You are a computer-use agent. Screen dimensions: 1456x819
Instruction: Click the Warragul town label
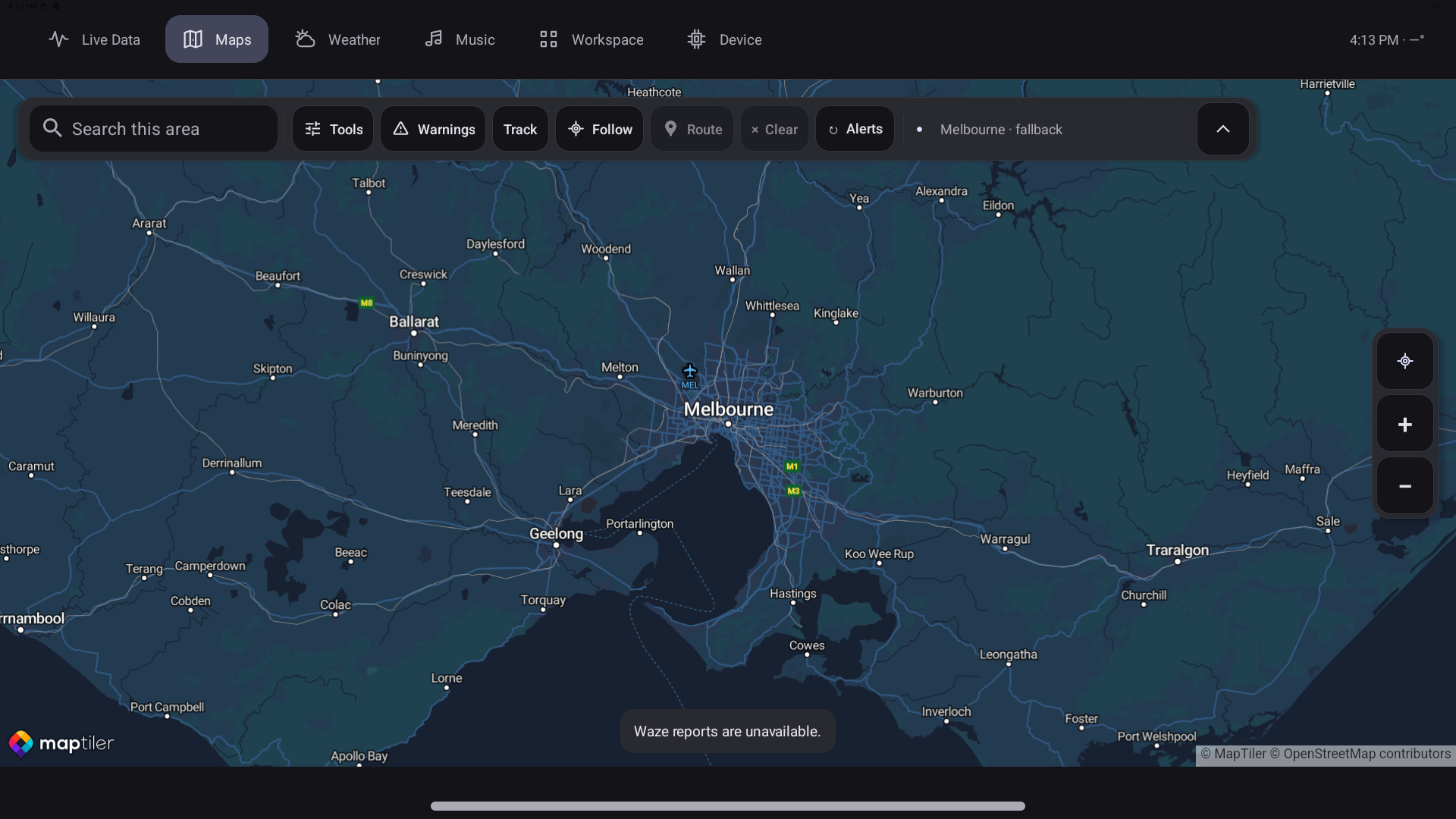(1005, 539)
